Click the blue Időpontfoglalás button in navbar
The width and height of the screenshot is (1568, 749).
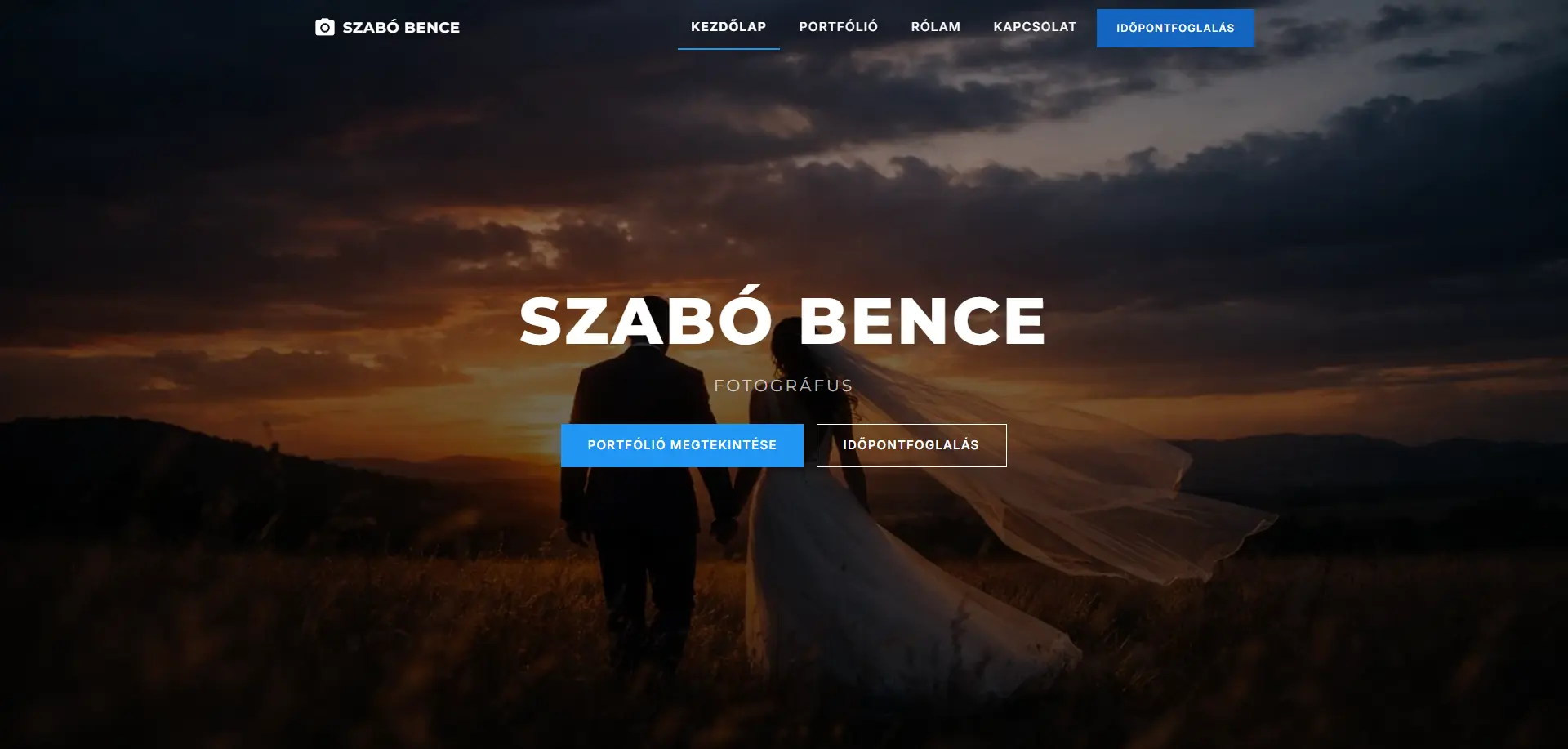tap(1175, 28)
